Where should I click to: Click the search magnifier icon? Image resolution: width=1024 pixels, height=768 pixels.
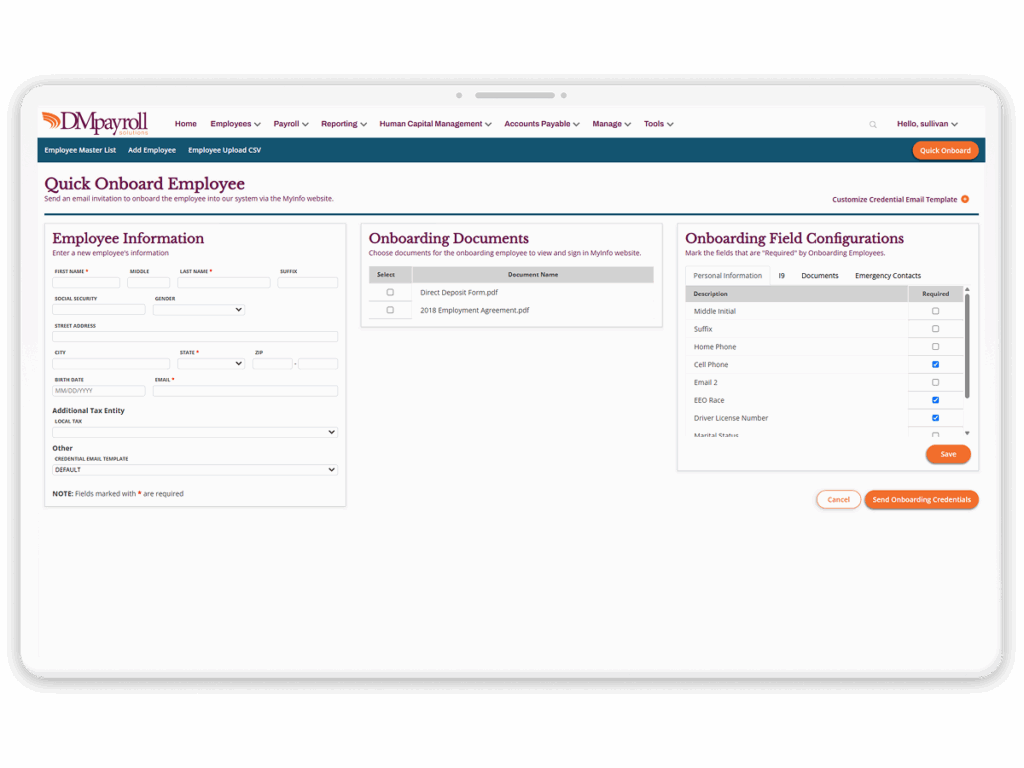click(x=873, y=125)
